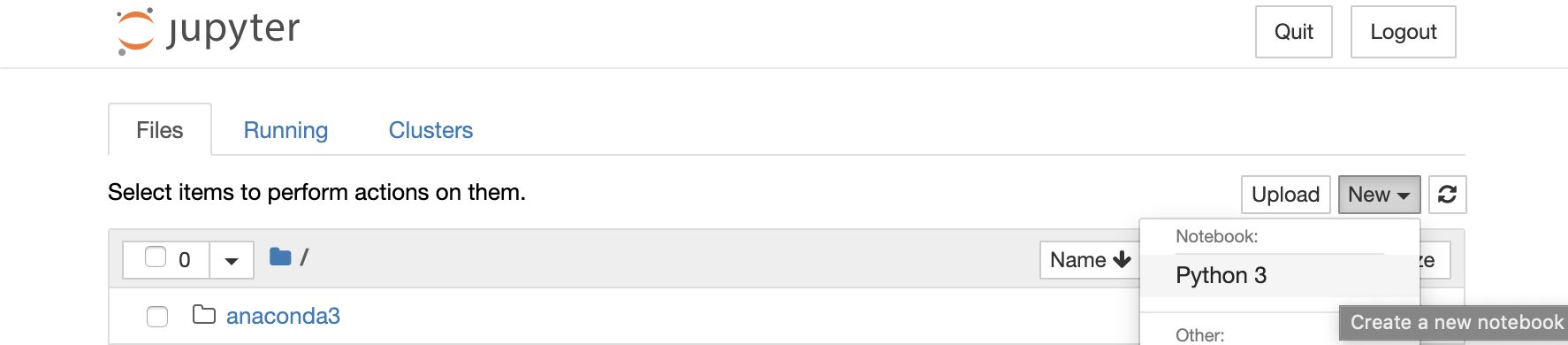Click the blue root folder icon
Image resolution: width=1568 pixels, height=345 pixels.
tap(280, 257)
